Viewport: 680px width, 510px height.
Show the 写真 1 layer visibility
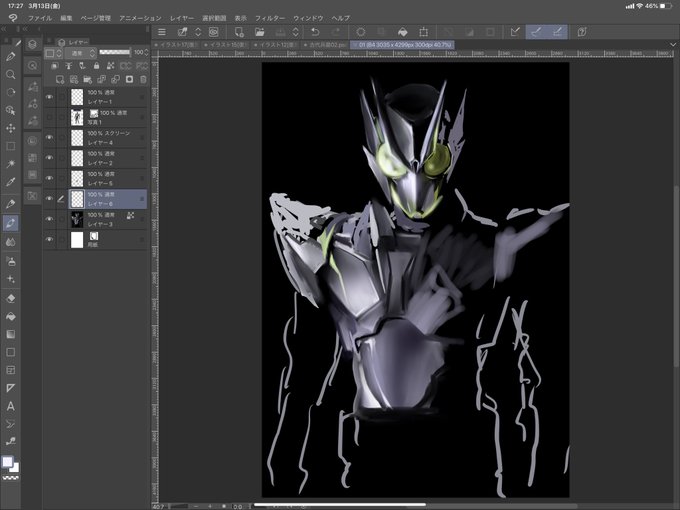tap(49, 117)
